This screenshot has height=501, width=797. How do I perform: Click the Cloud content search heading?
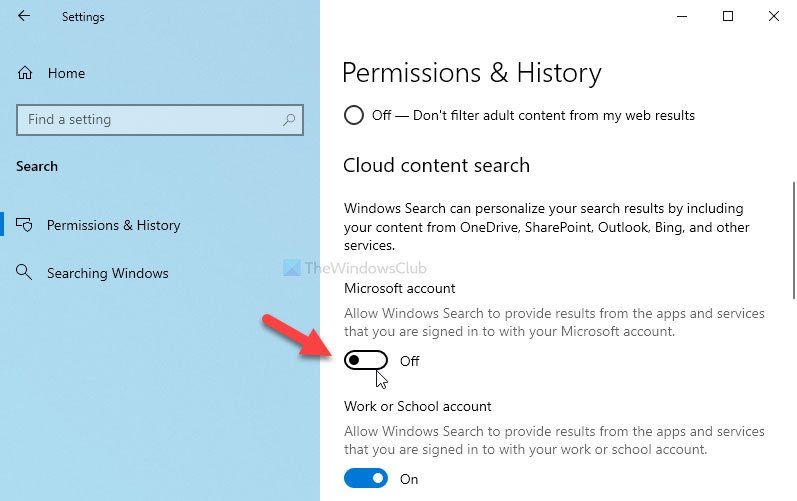[x=436, y=165]
